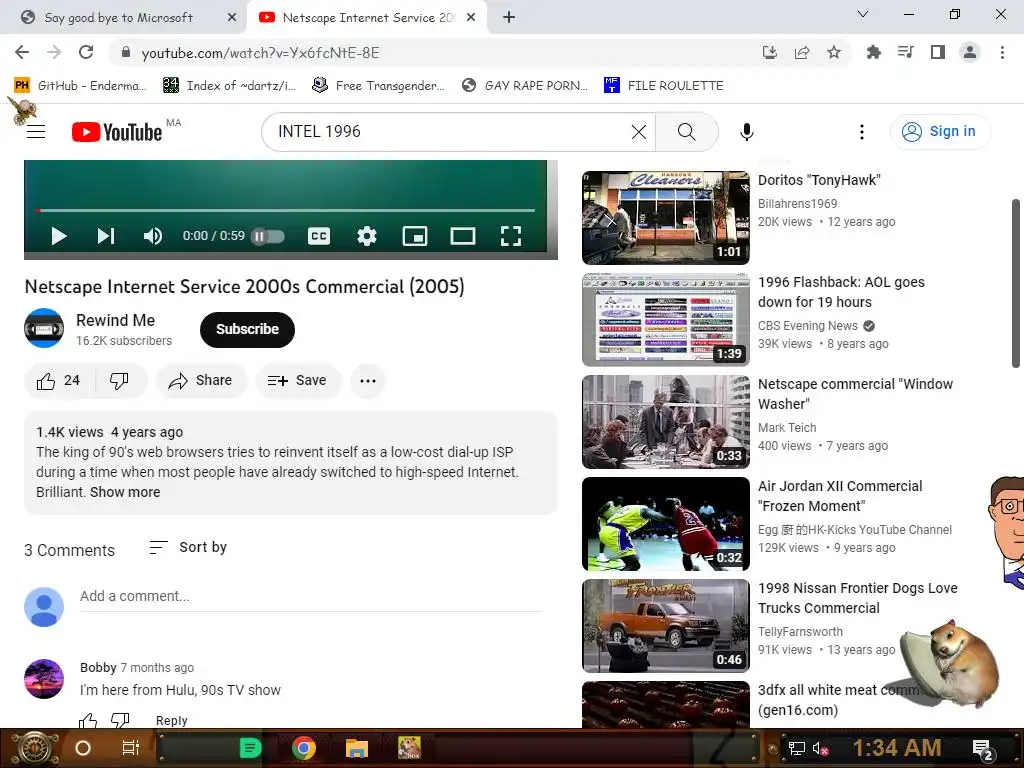The image size is (1024, 768).
Task: Reload the YouTube page
Action: 86,52
